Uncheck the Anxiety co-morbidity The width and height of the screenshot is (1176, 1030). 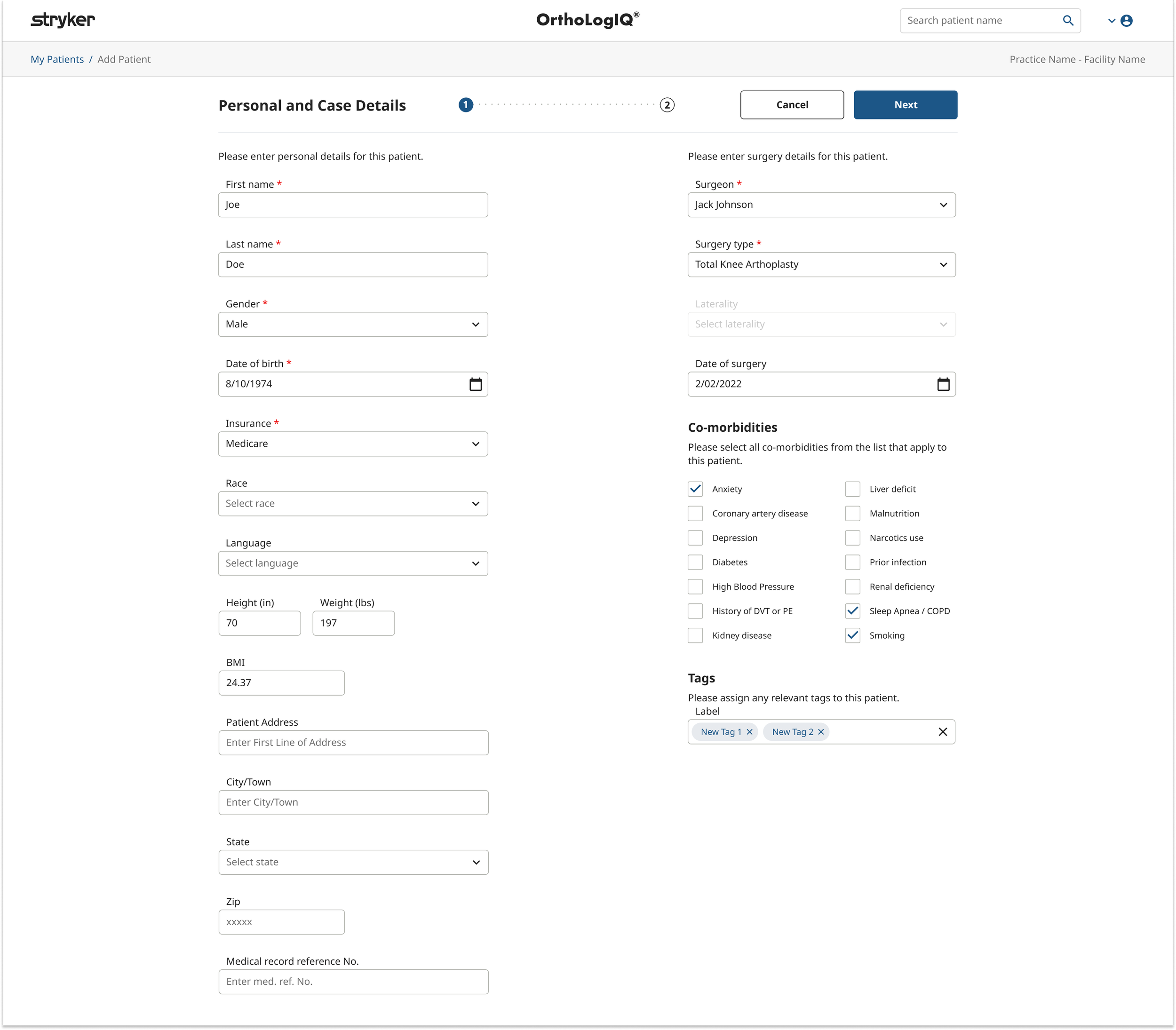(695, 489)
